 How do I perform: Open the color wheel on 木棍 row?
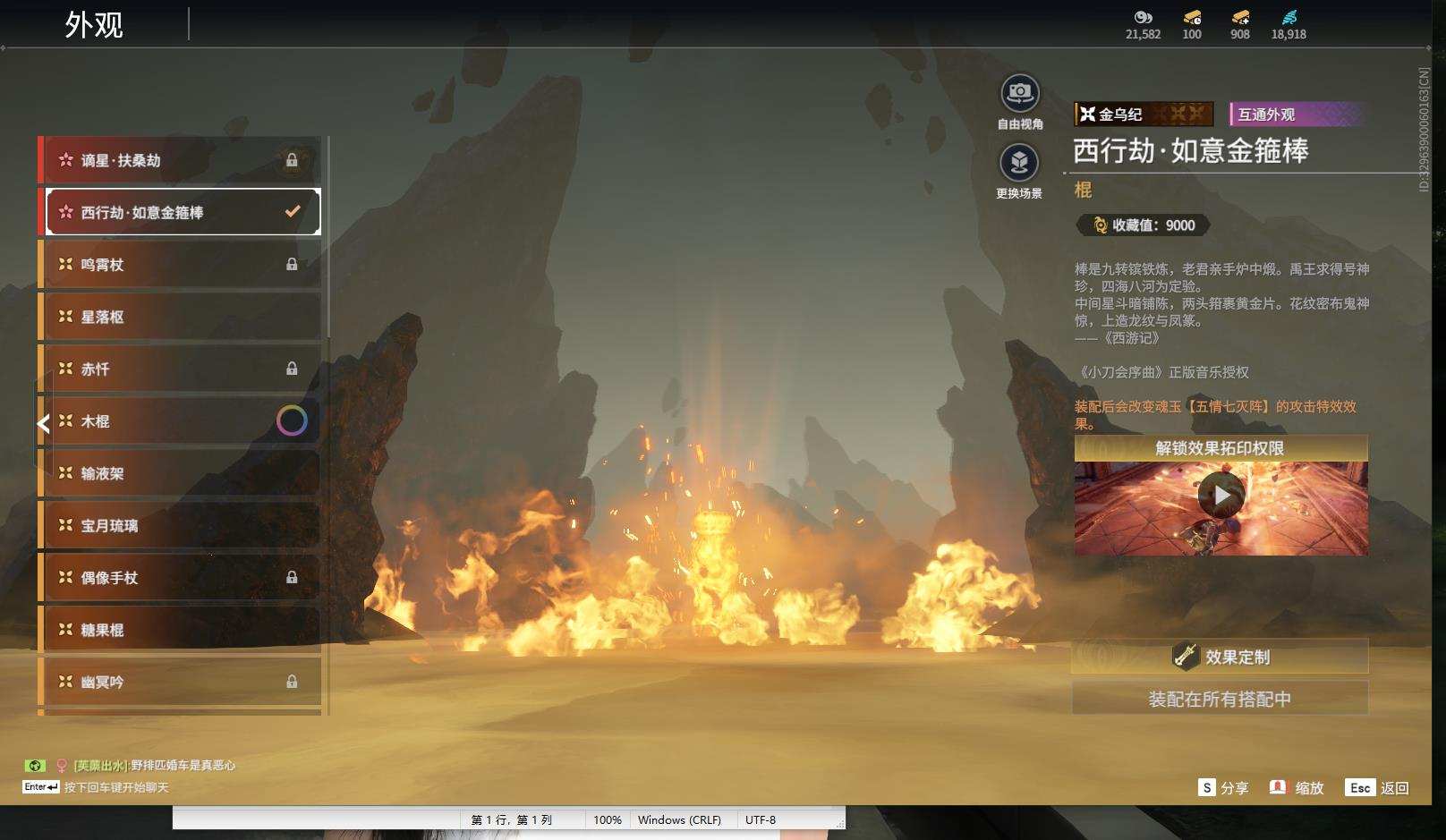(292, 420)
